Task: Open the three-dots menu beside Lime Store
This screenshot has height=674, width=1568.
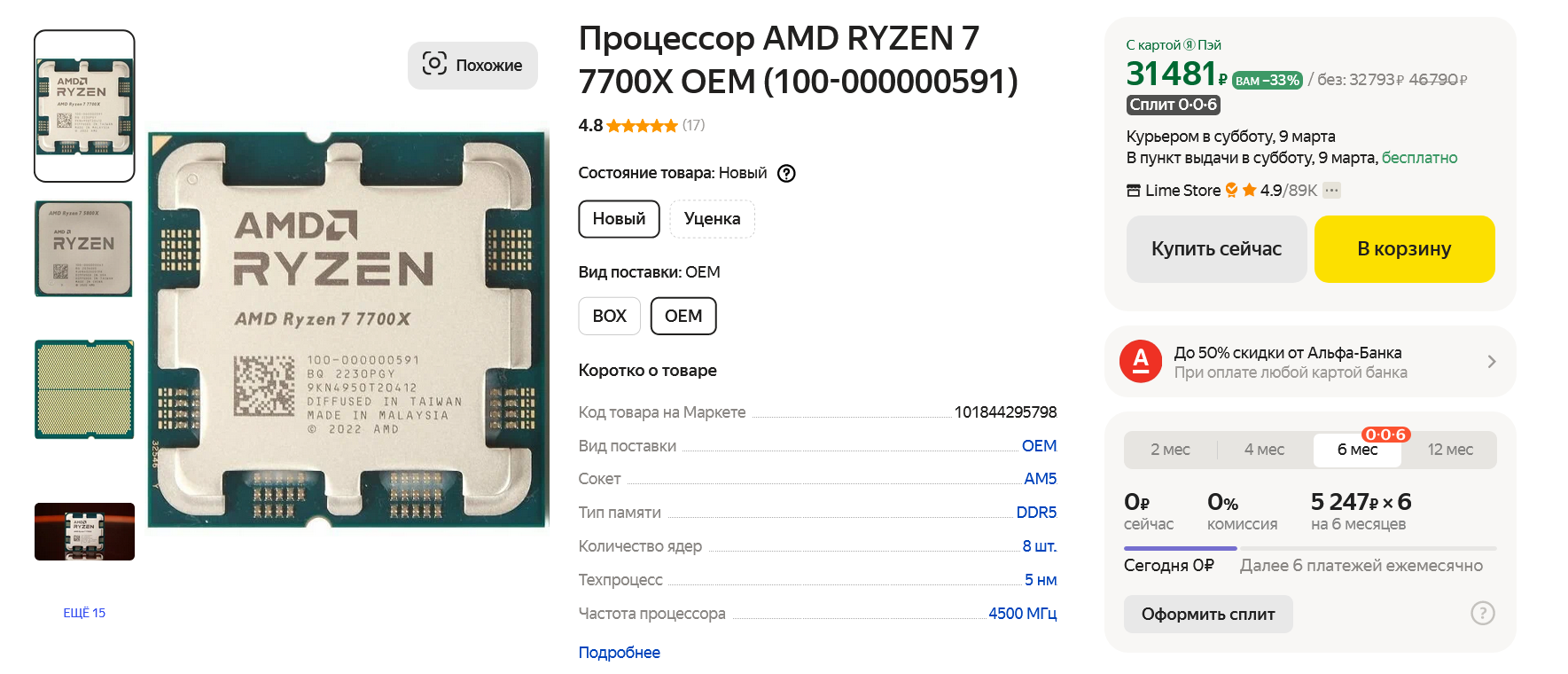Action: [1331, 190]
